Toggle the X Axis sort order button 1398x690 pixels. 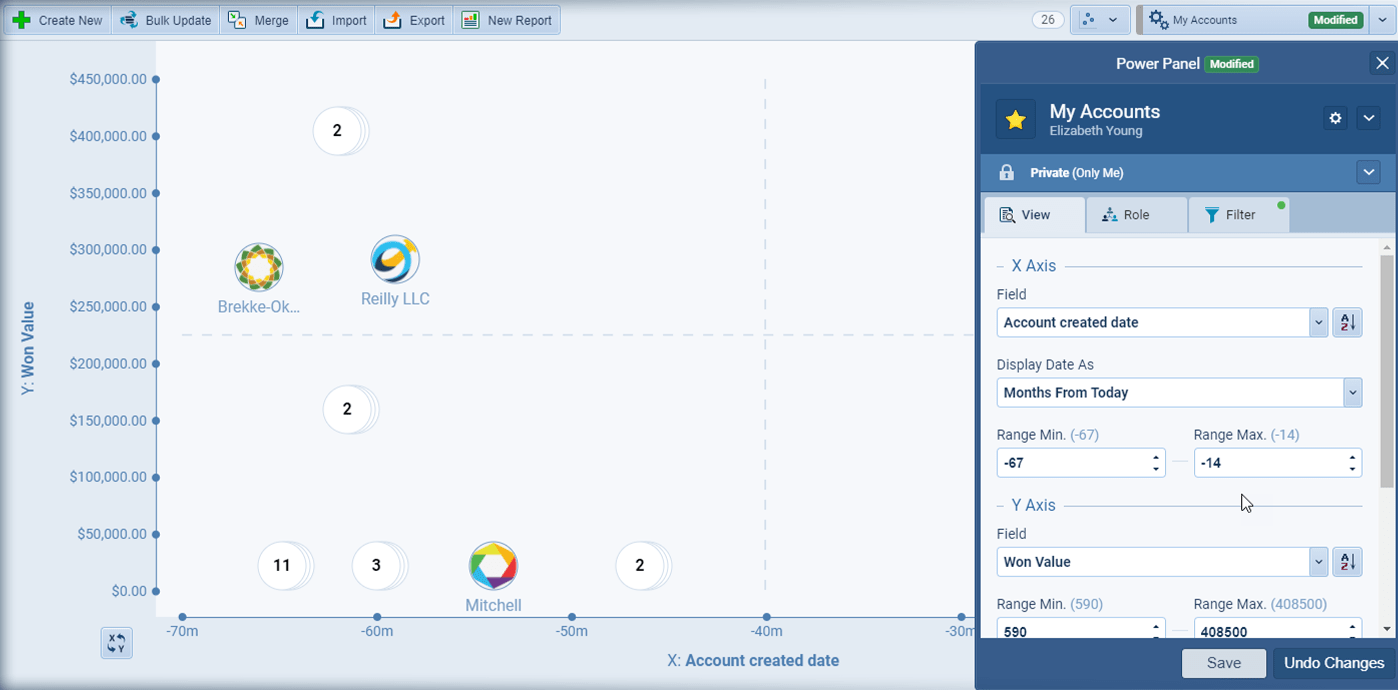[x=1347, y=323]
